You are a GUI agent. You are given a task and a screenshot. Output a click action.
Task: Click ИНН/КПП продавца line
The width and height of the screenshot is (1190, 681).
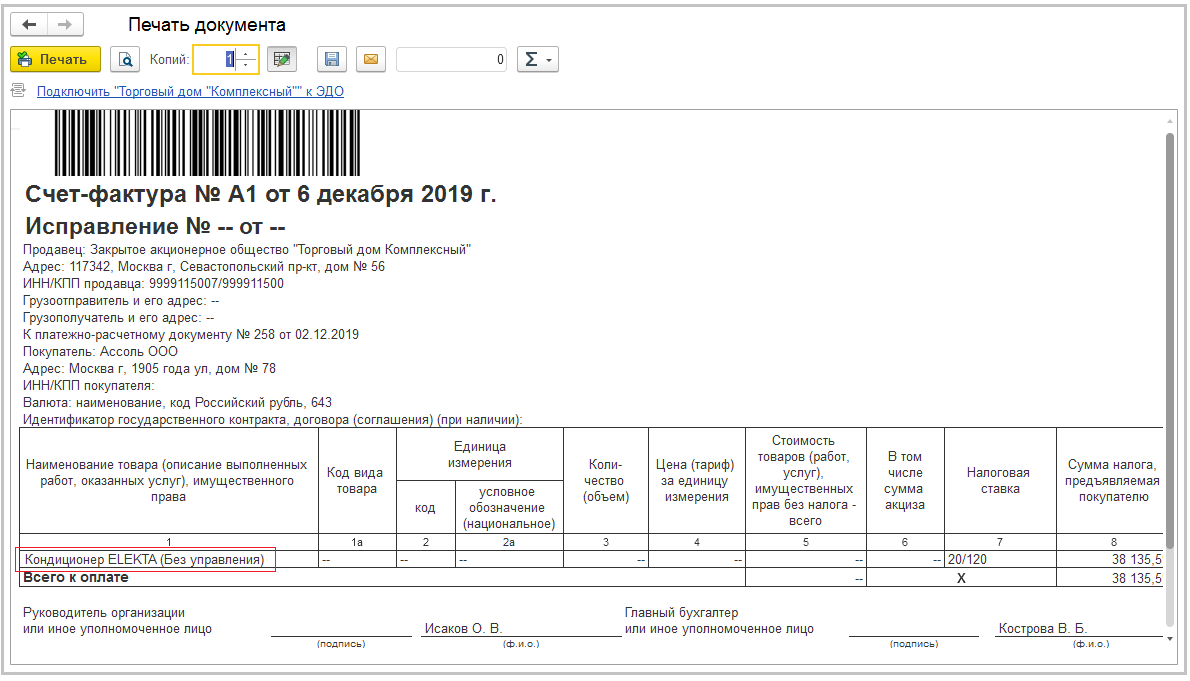pyautogui.click(x=153, y=284)
